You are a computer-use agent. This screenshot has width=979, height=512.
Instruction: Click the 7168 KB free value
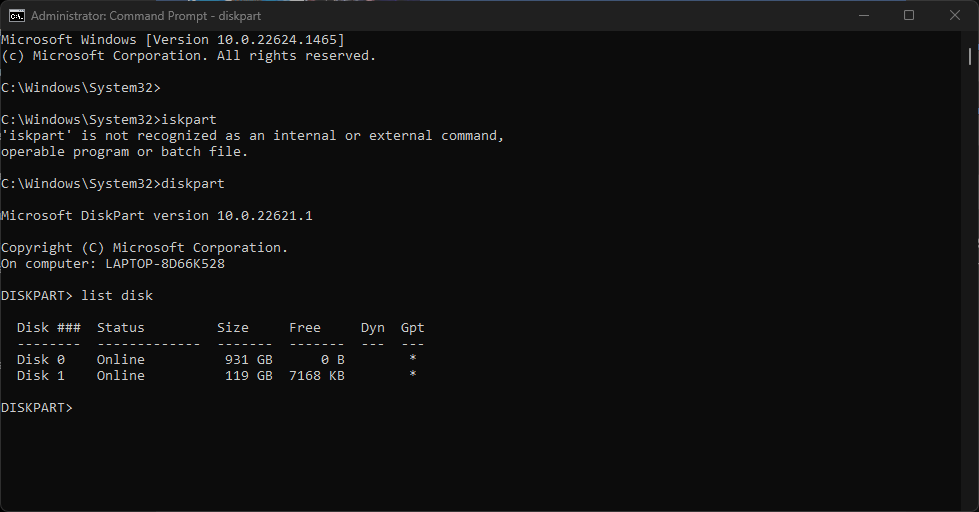tap(317, 376)
